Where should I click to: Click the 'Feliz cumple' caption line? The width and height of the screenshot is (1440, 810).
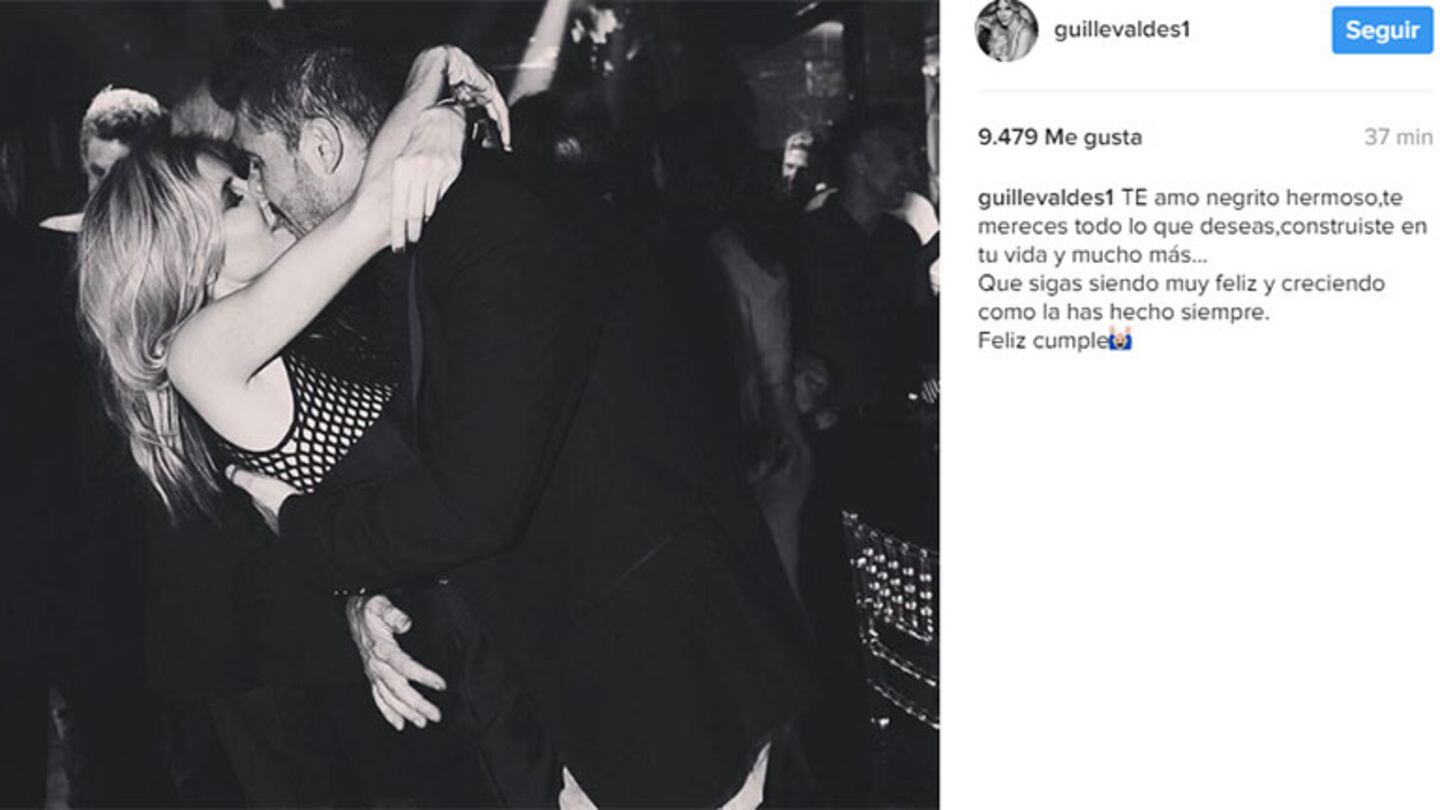[1042, 341]
